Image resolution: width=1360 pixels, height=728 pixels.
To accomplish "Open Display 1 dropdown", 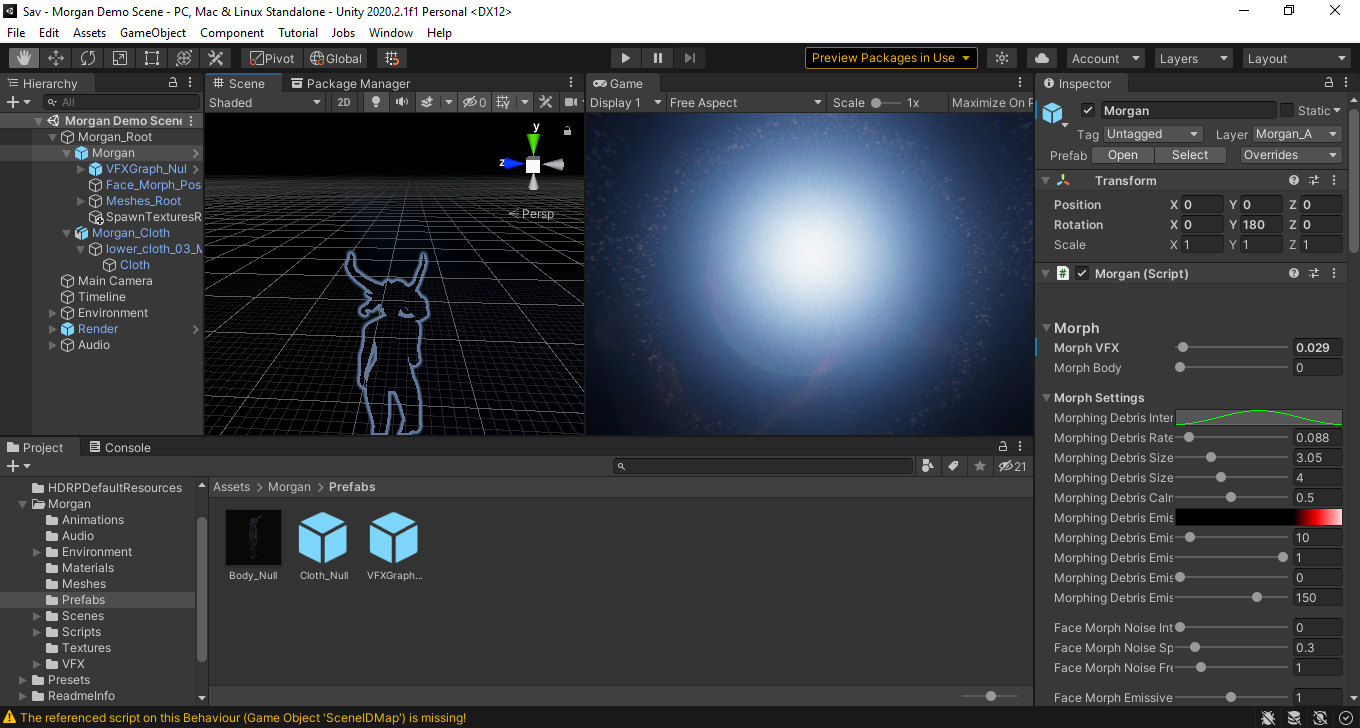I will (x=626, y=102).
